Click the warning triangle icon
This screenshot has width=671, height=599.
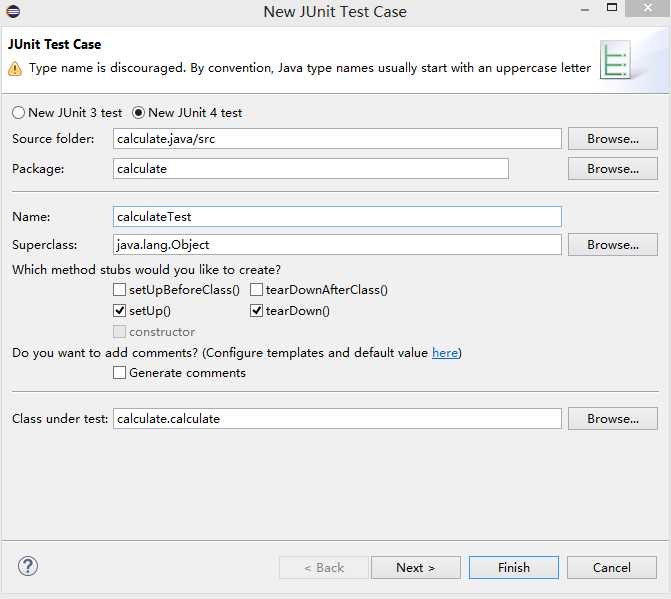pyautogui.click(x=15, y=69)
